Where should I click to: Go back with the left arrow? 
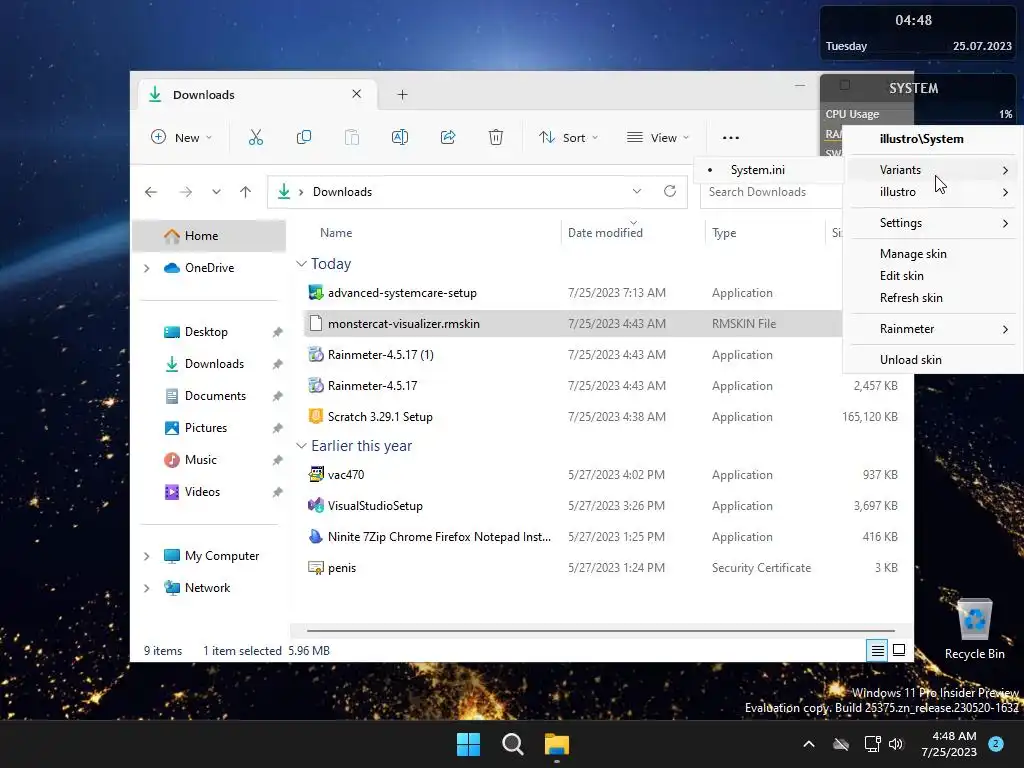(151, 192)
